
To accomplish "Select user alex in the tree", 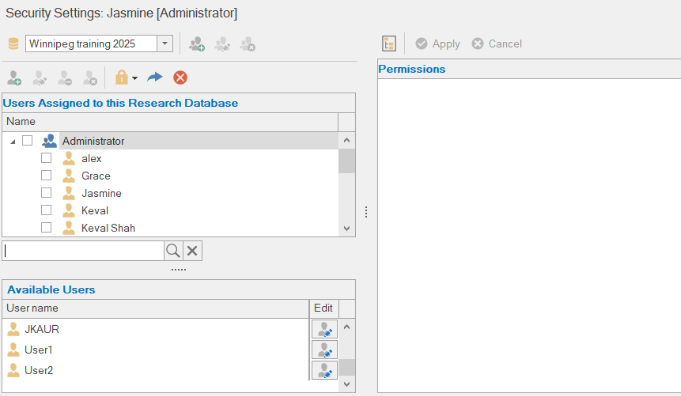I will [91, 158].
